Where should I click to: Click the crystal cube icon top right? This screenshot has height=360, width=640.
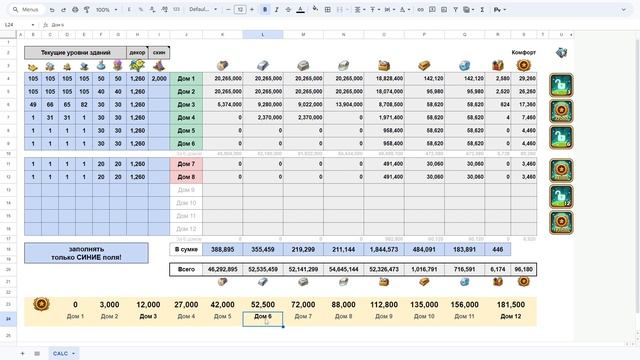tap(562, 52)
